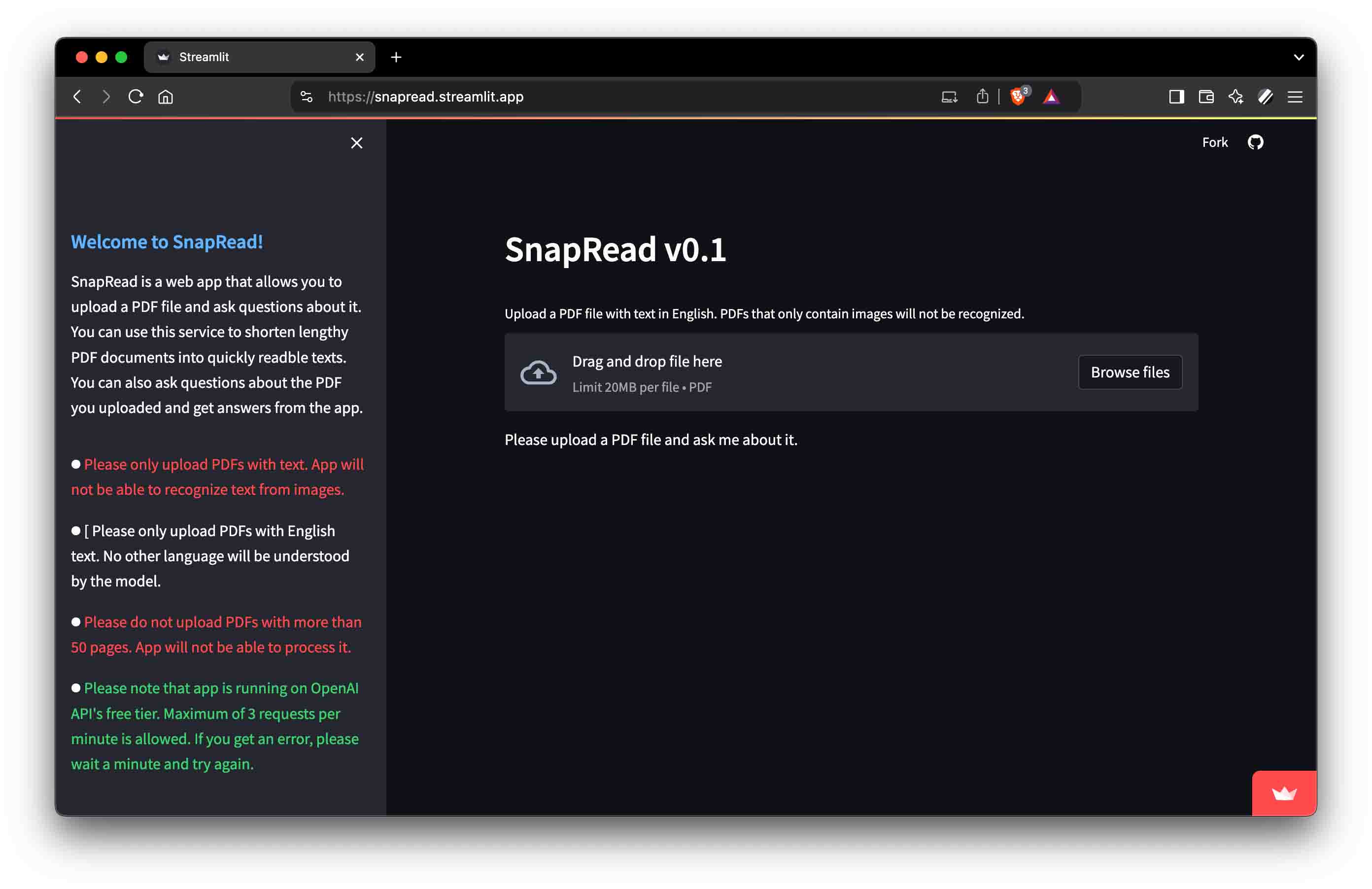1372x889 pixels.
Task: Click the address bar URL snapread.streamlit.app
Action: coord(426,97)
